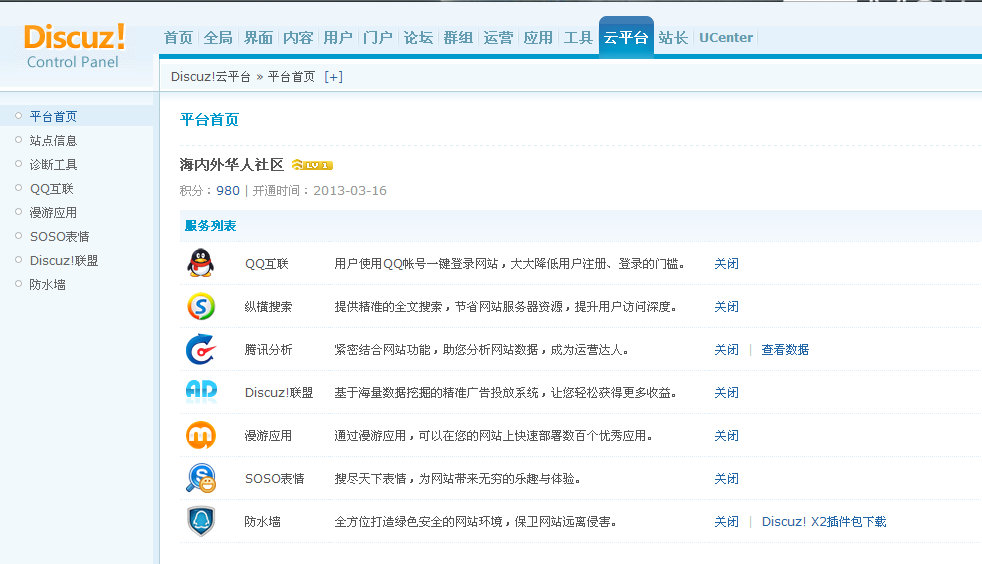Image resolution: width=982 pixels, height=564 pixels.
Task: Click the 防水墙 shield icon
Action: [x=201, y=521]
